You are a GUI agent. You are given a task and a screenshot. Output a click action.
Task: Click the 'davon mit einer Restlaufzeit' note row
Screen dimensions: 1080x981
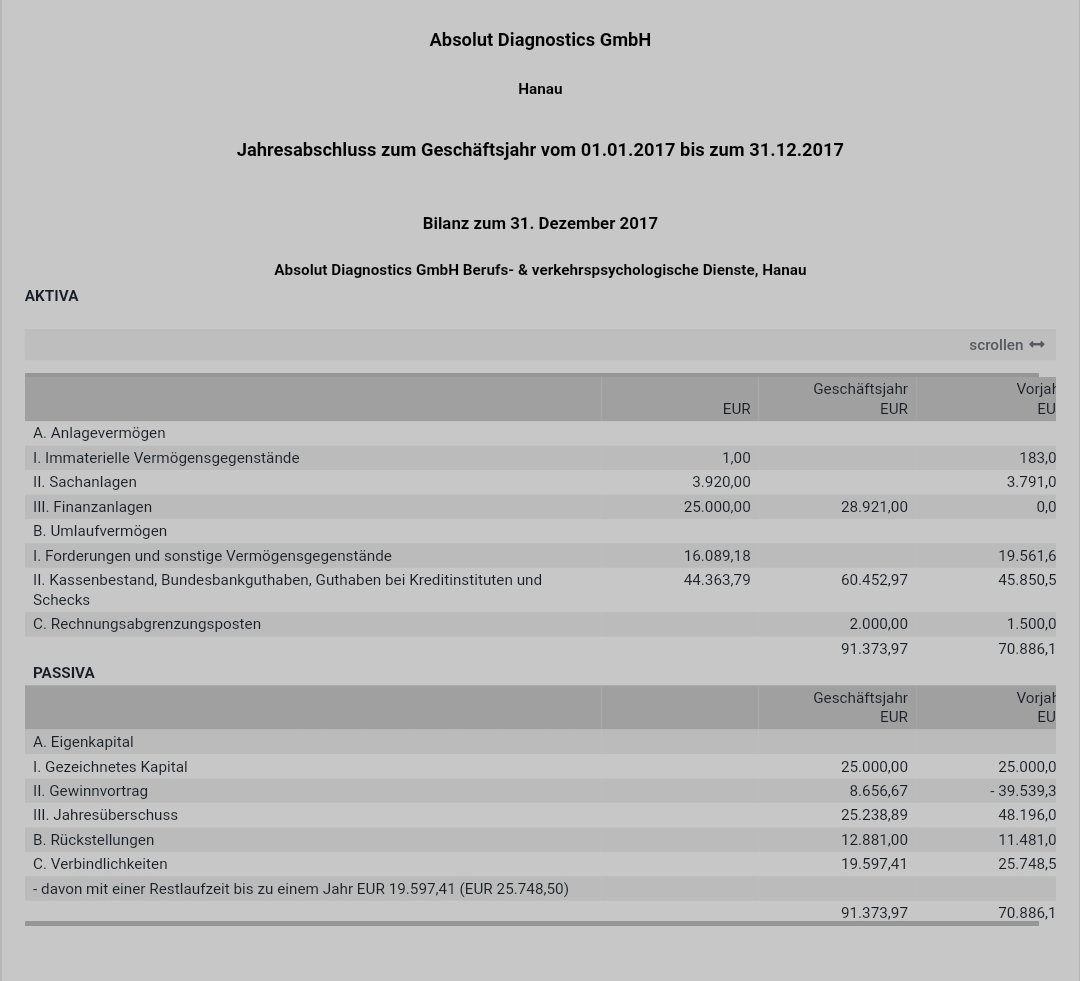(540, 889)
